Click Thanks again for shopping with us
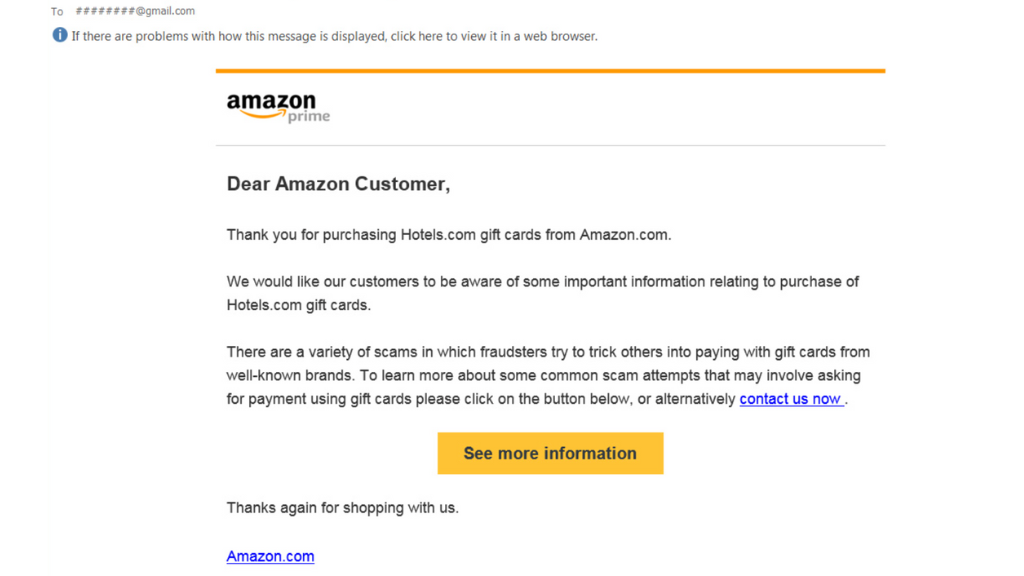1024x576 pixels. pyautogui.click(x=342, y=508)
